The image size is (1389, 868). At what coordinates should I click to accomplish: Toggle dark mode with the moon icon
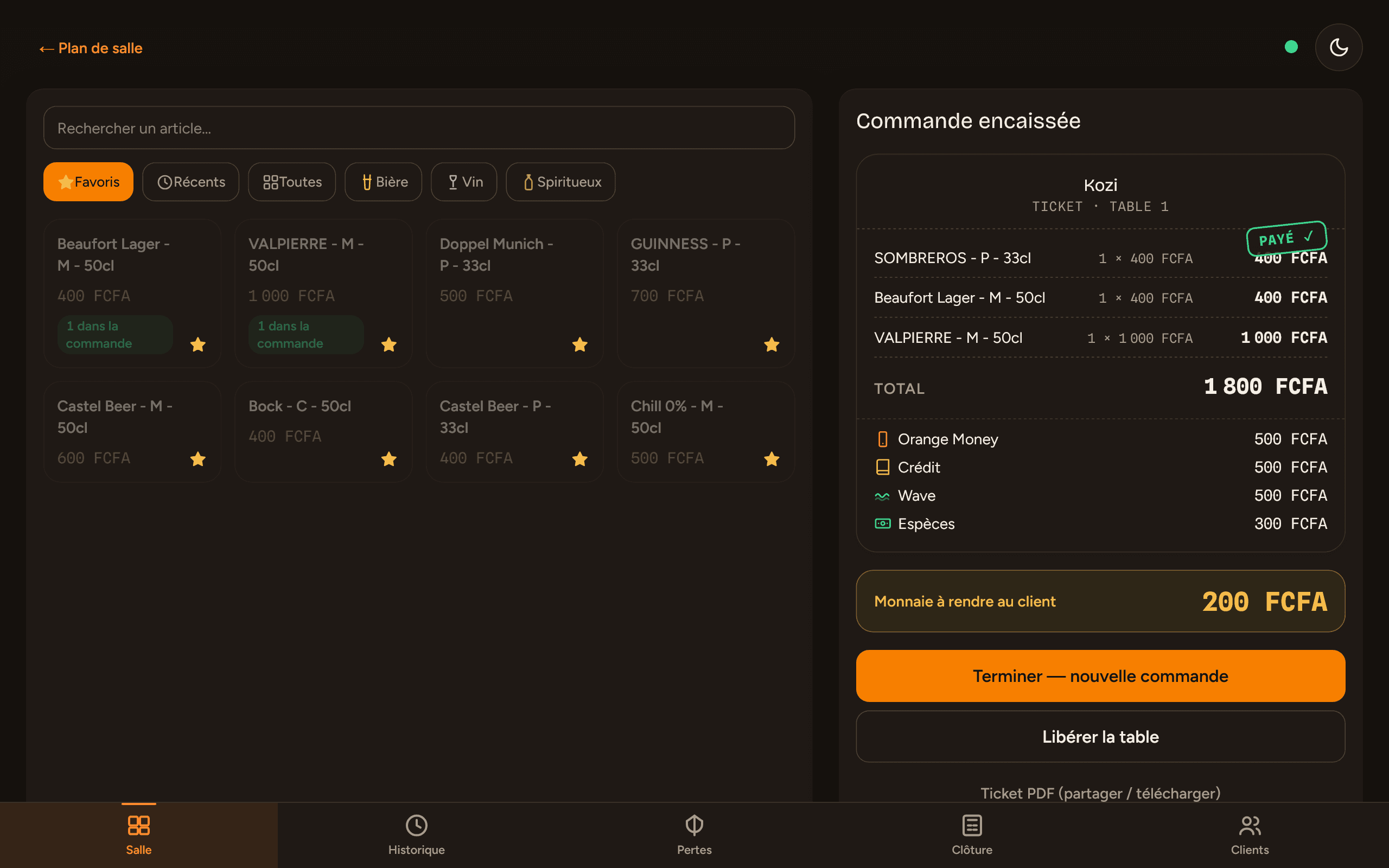(x=1339, y=47)
